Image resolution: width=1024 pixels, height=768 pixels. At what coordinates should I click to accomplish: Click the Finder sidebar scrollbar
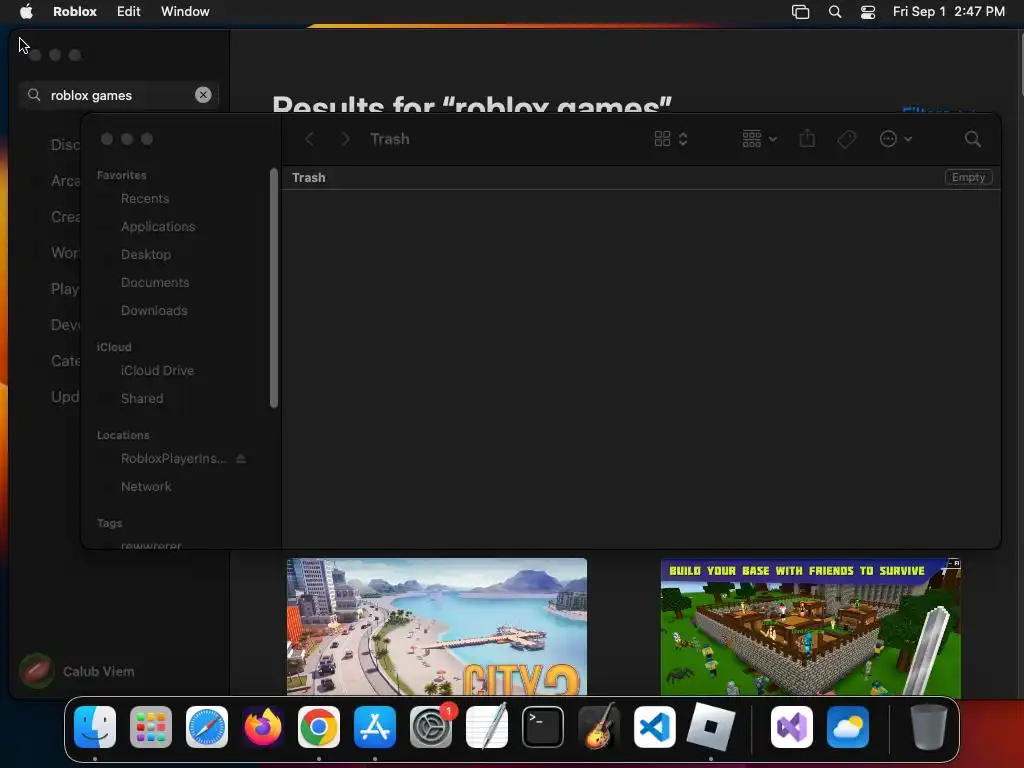pyautogui.click(x=274, y=288)
